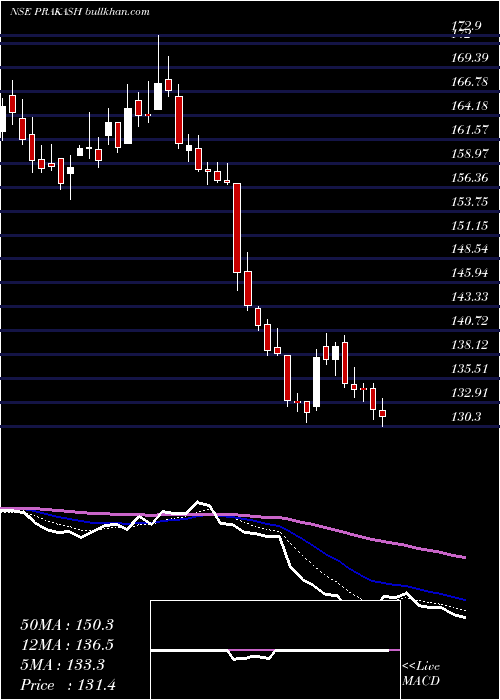Click the 140.72 price axis label

(x=469, y=321)
